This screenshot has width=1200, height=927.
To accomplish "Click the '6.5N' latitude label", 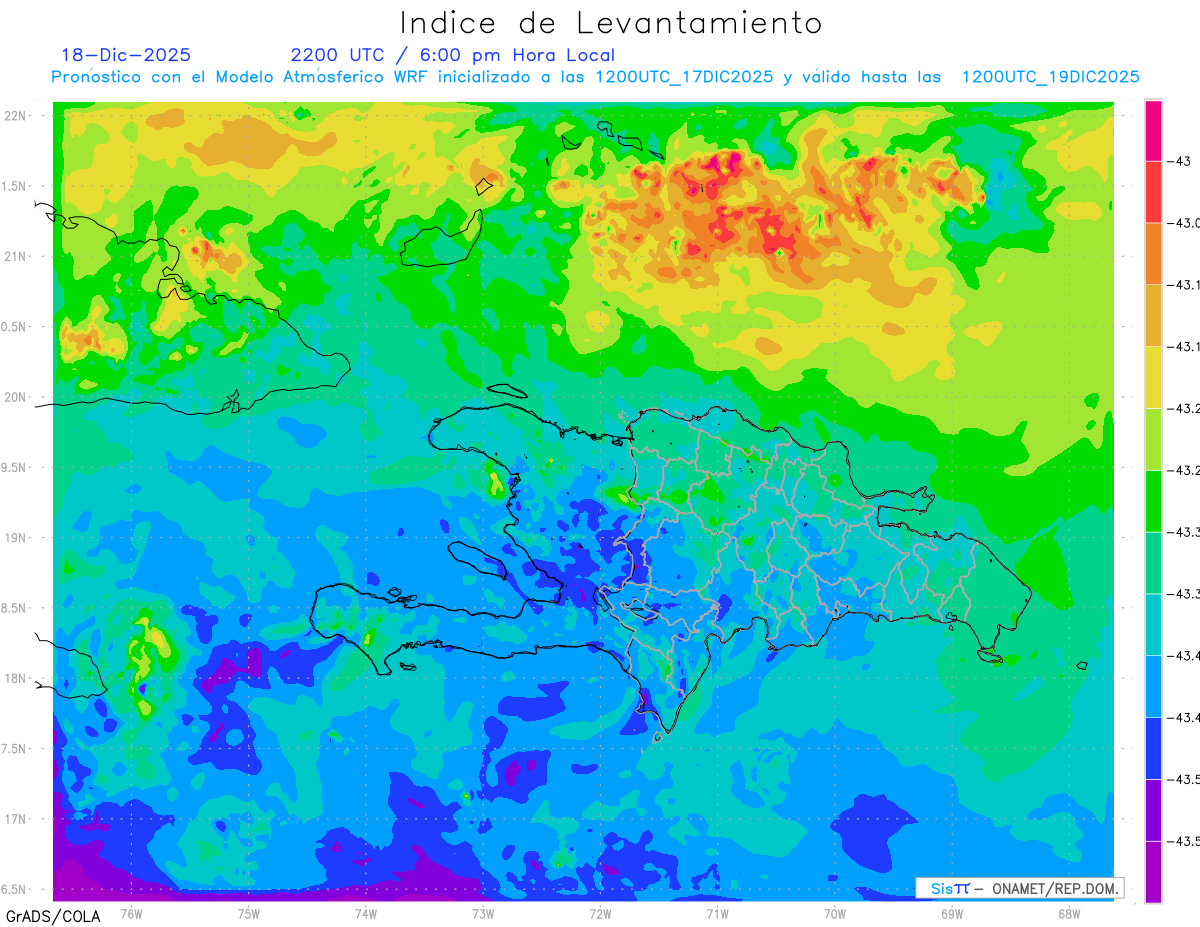I will [16, 890].
